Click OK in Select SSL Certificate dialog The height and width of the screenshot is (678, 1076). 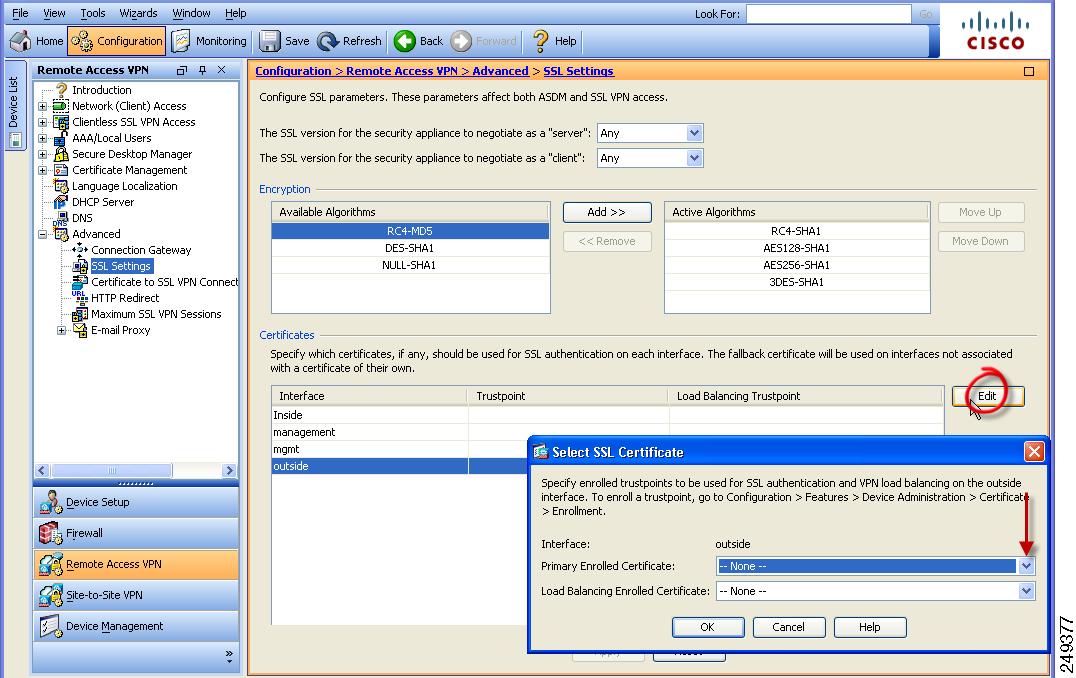(x=707, y=627)
